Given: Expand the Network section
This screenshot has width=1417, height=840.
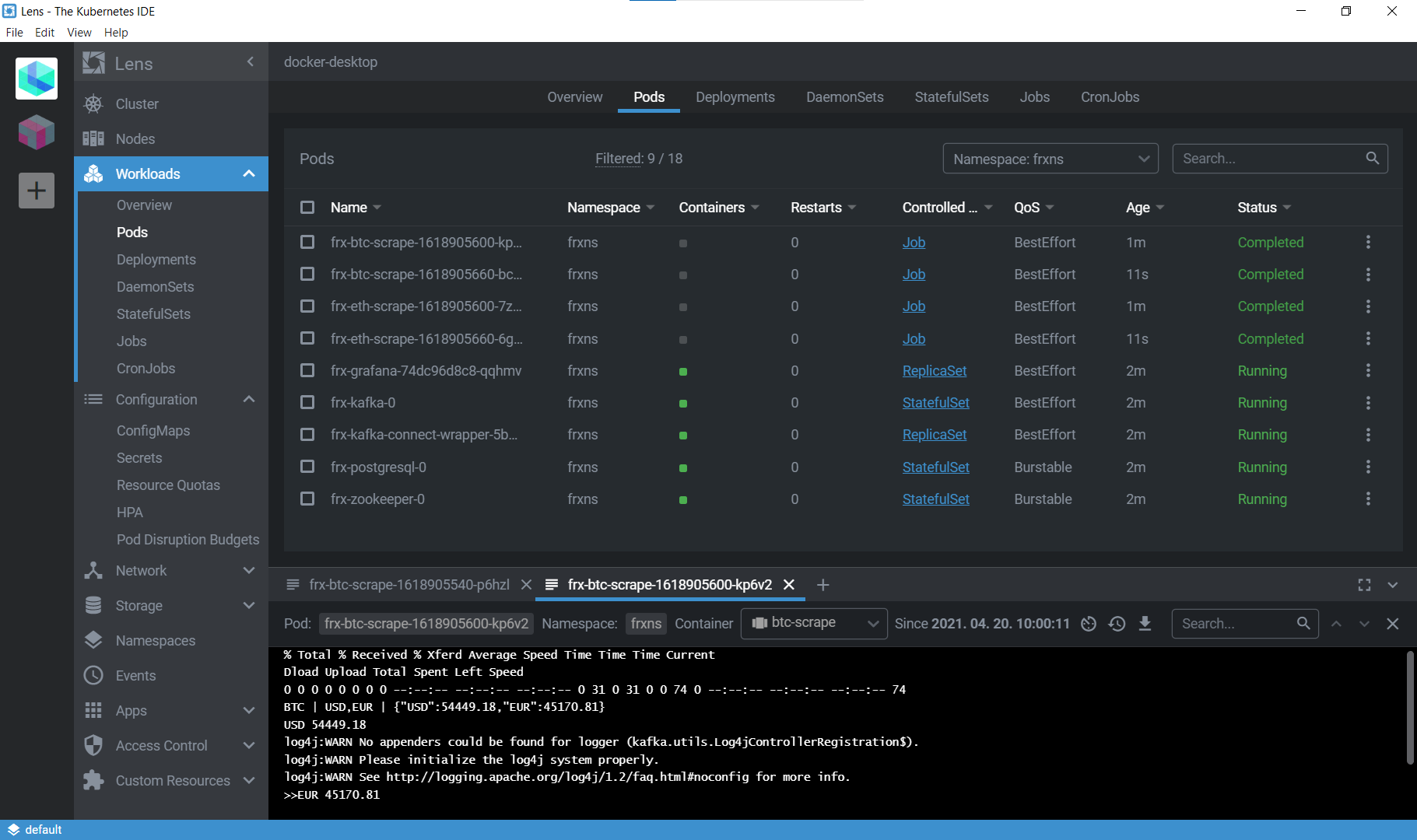Looking at the screenshot, I should [x=249, y=570].
